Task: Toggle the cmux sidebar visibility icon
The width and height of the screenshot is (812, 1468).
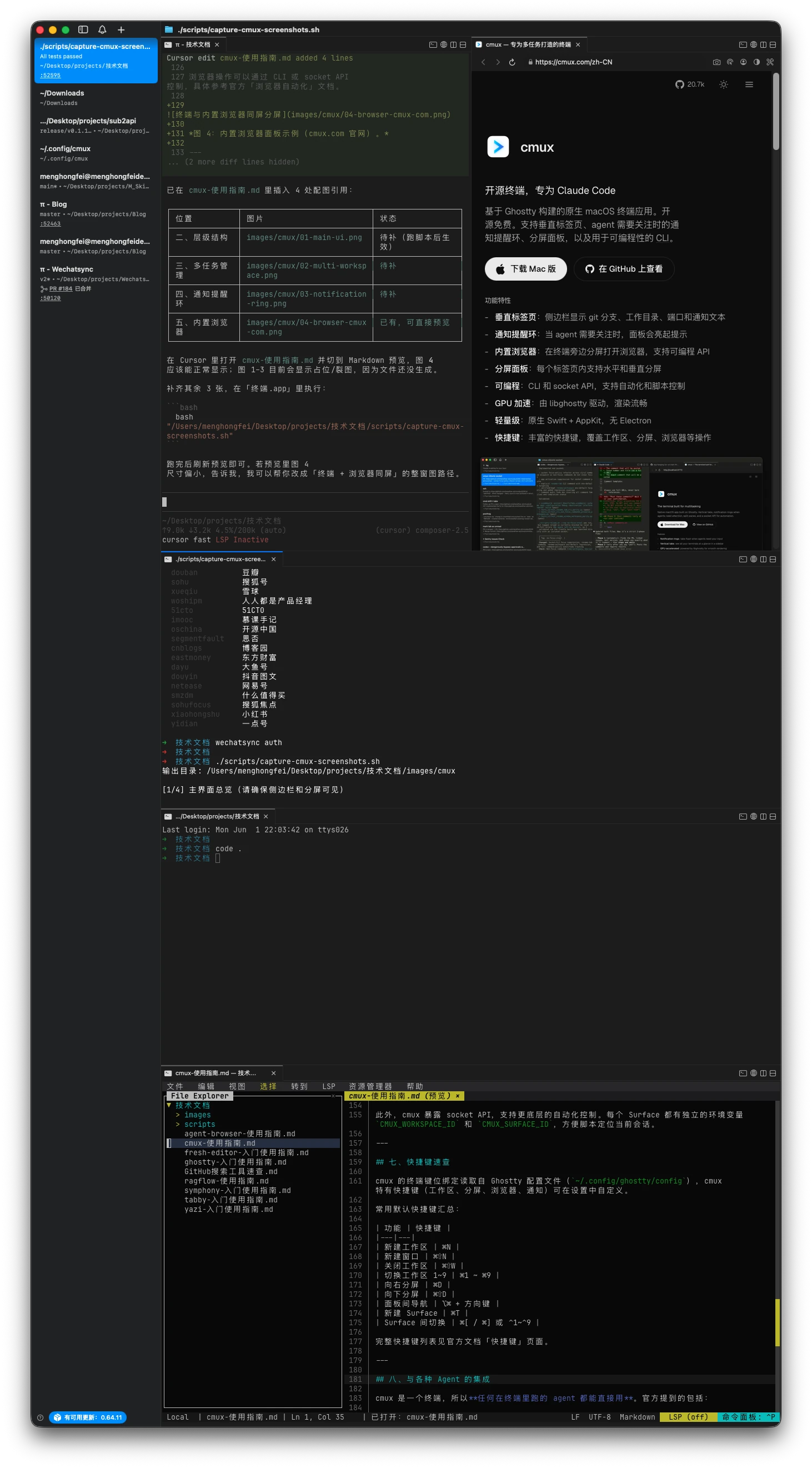Action: (83, 29)
